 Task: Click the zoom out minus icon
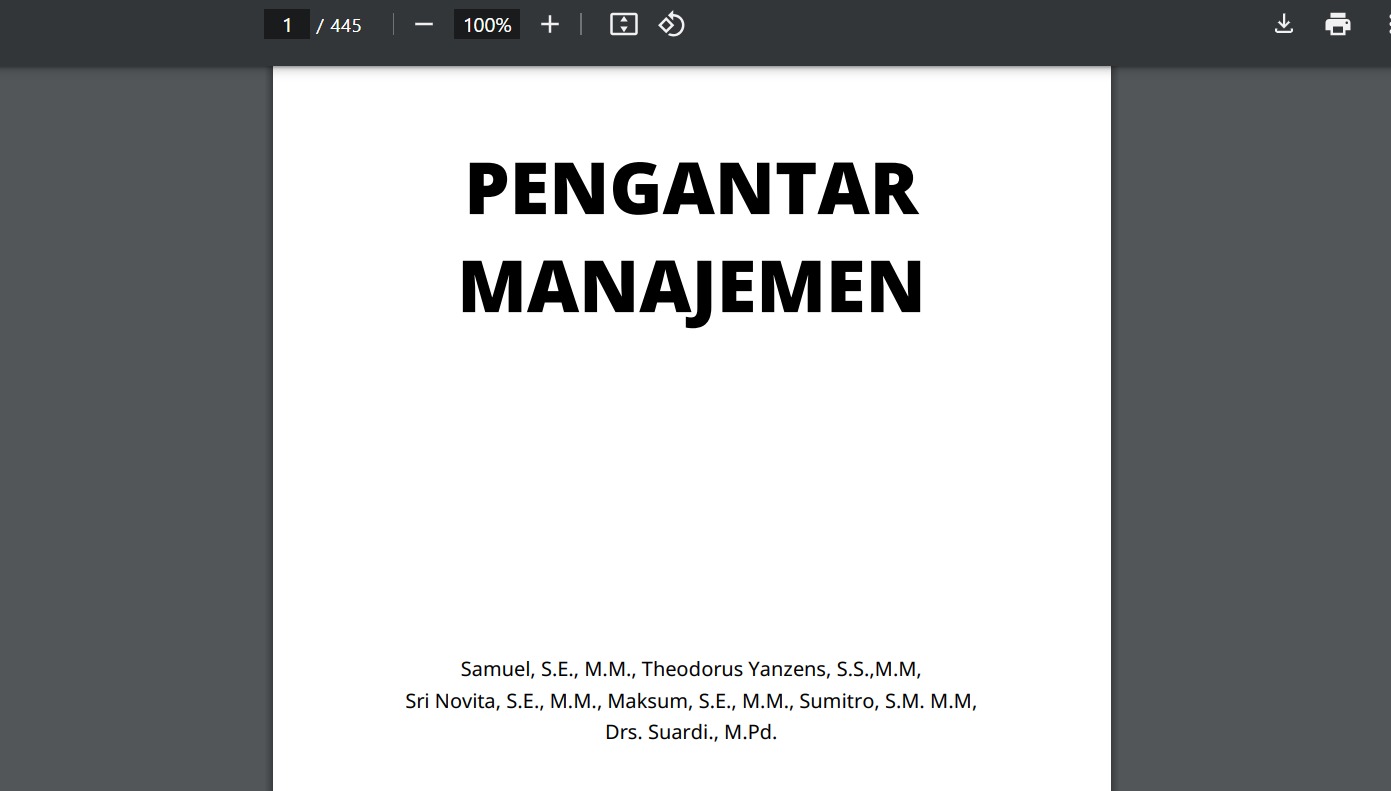[x=424, y=25]
